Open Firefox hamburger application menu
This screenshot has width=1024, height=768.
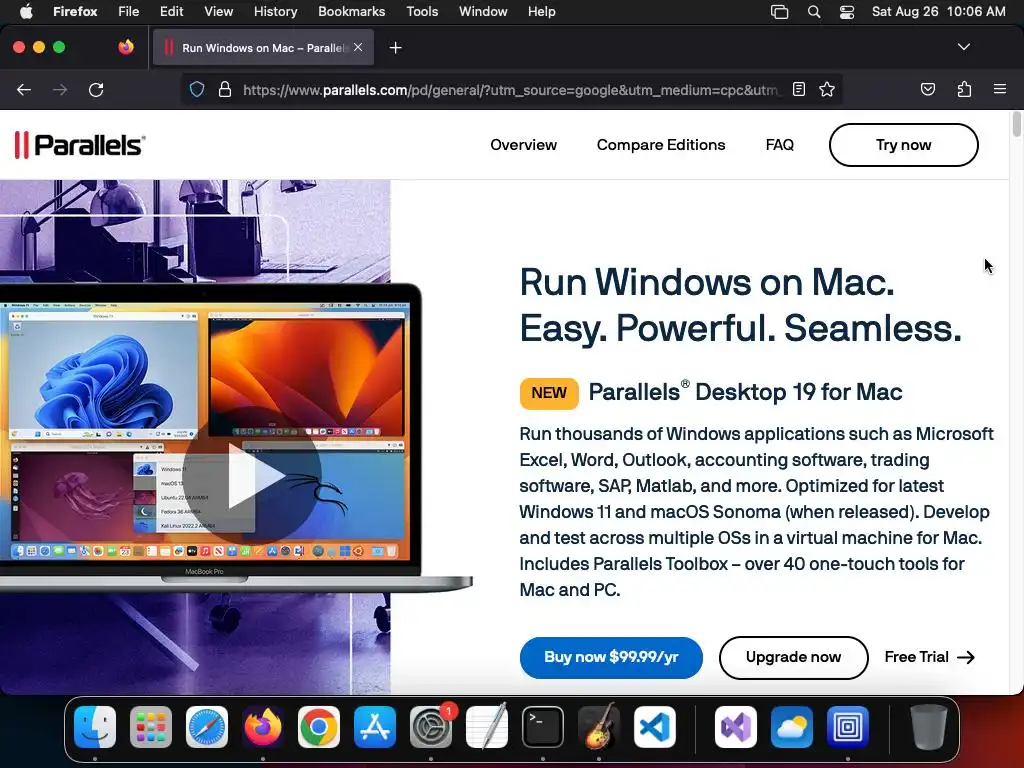pos(1000,89)
